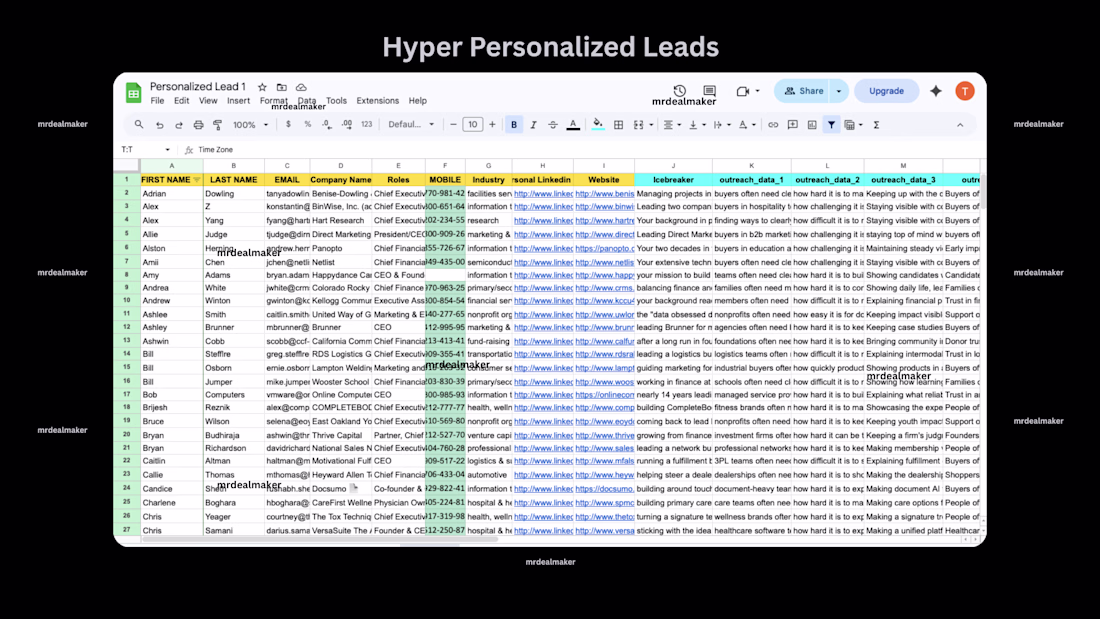1100x619 pixels.
Task: Redo the last action
Action: click(179, 125)
